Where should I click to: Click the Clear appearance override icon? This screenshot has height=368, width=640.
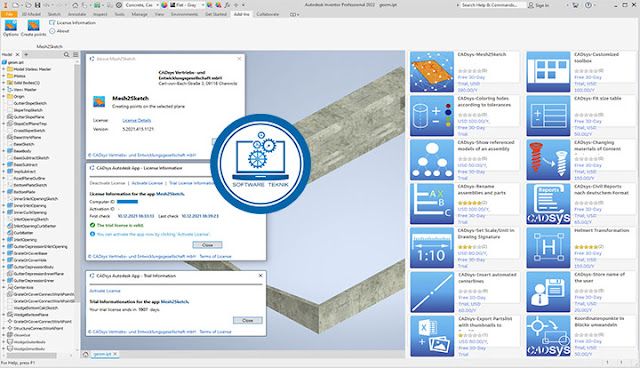pyautogui.click(x=218, y=5)
